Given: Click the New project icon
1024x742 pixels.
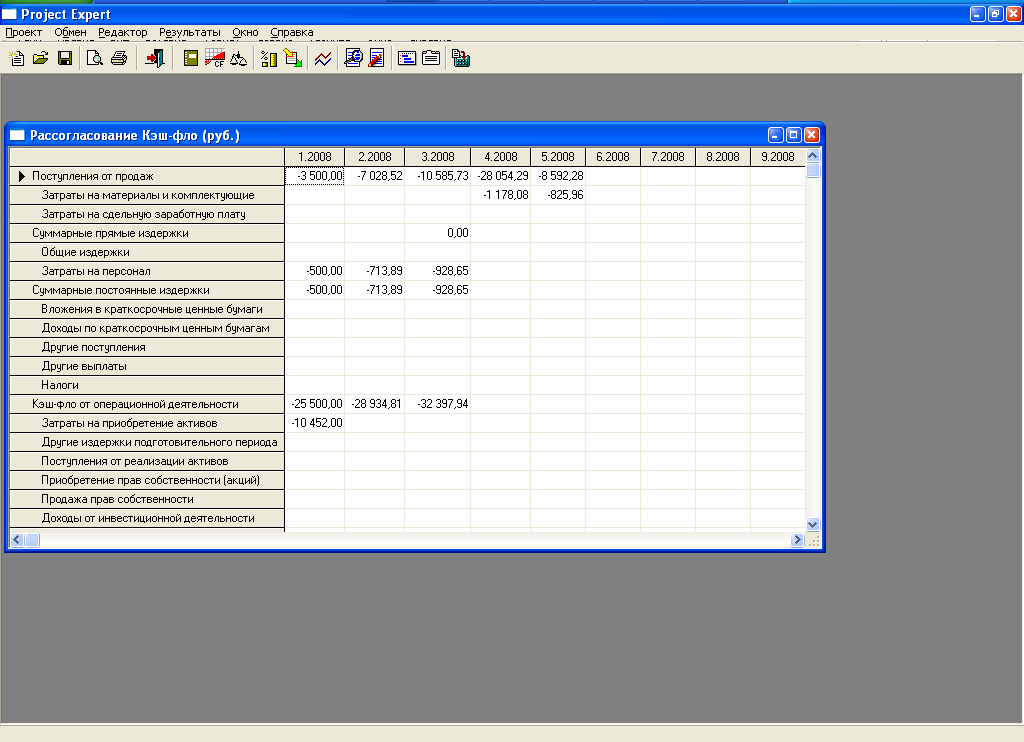Looking at the screenshot, I should (x=16, y=59).
